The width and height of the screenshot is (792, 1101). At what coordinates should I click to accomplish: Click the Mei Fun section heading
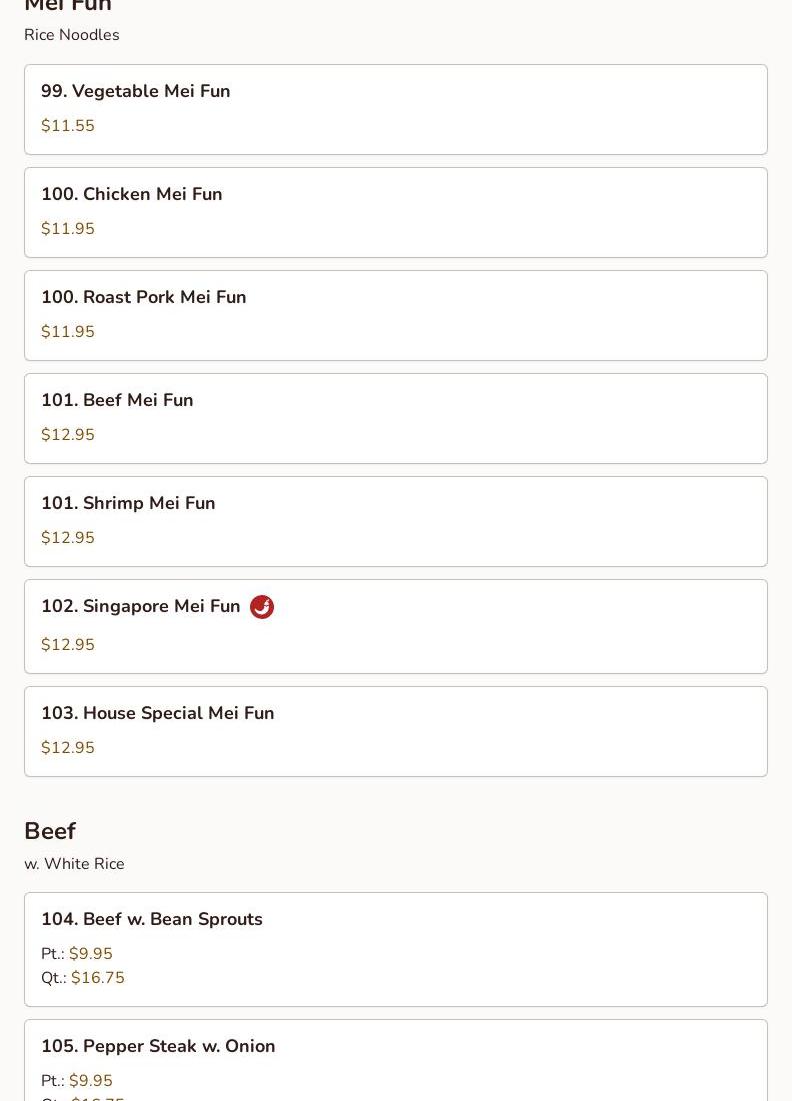(68, 6)
